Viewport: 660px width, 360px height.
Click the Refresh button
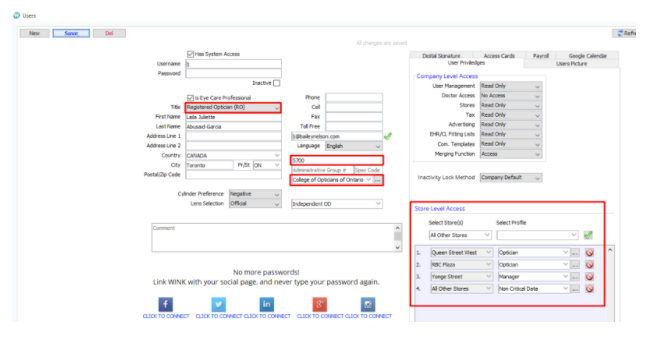tap(625, 33)
